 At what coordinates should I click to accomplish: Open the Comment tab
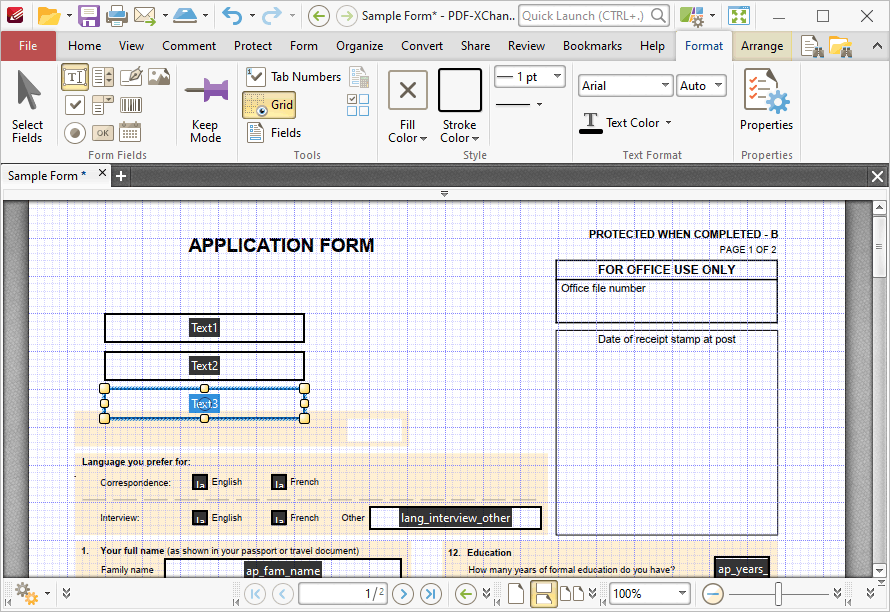(x=189, y=46)
